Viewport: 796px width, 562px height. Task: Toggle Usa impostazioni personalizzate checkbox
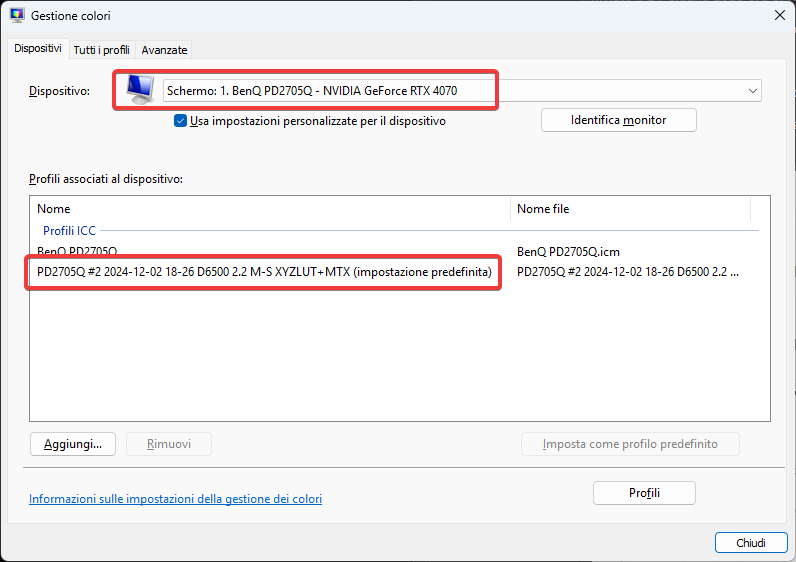[x=180, y=121]
